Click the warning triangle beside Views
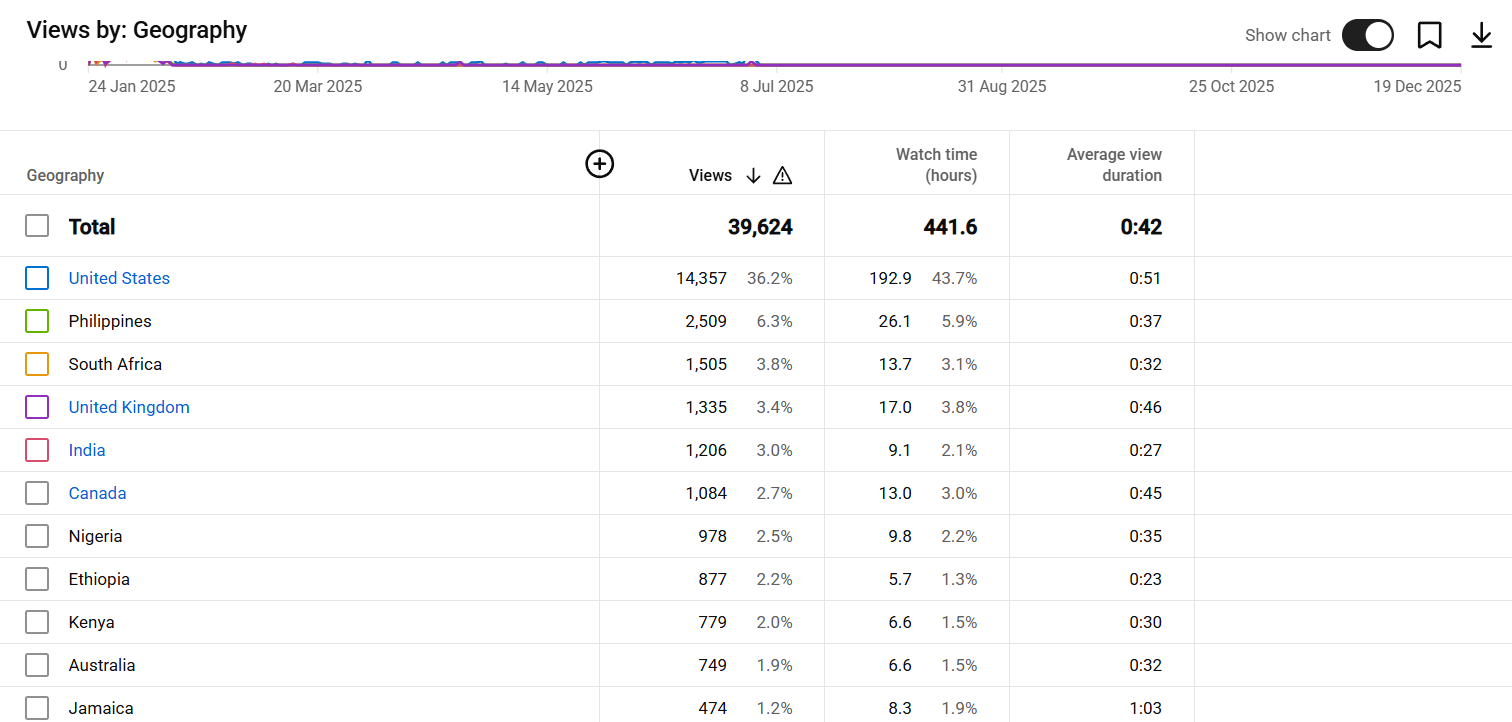Image resolution: width=1512 pixels, height=722 pixels. tap(782, 176)
